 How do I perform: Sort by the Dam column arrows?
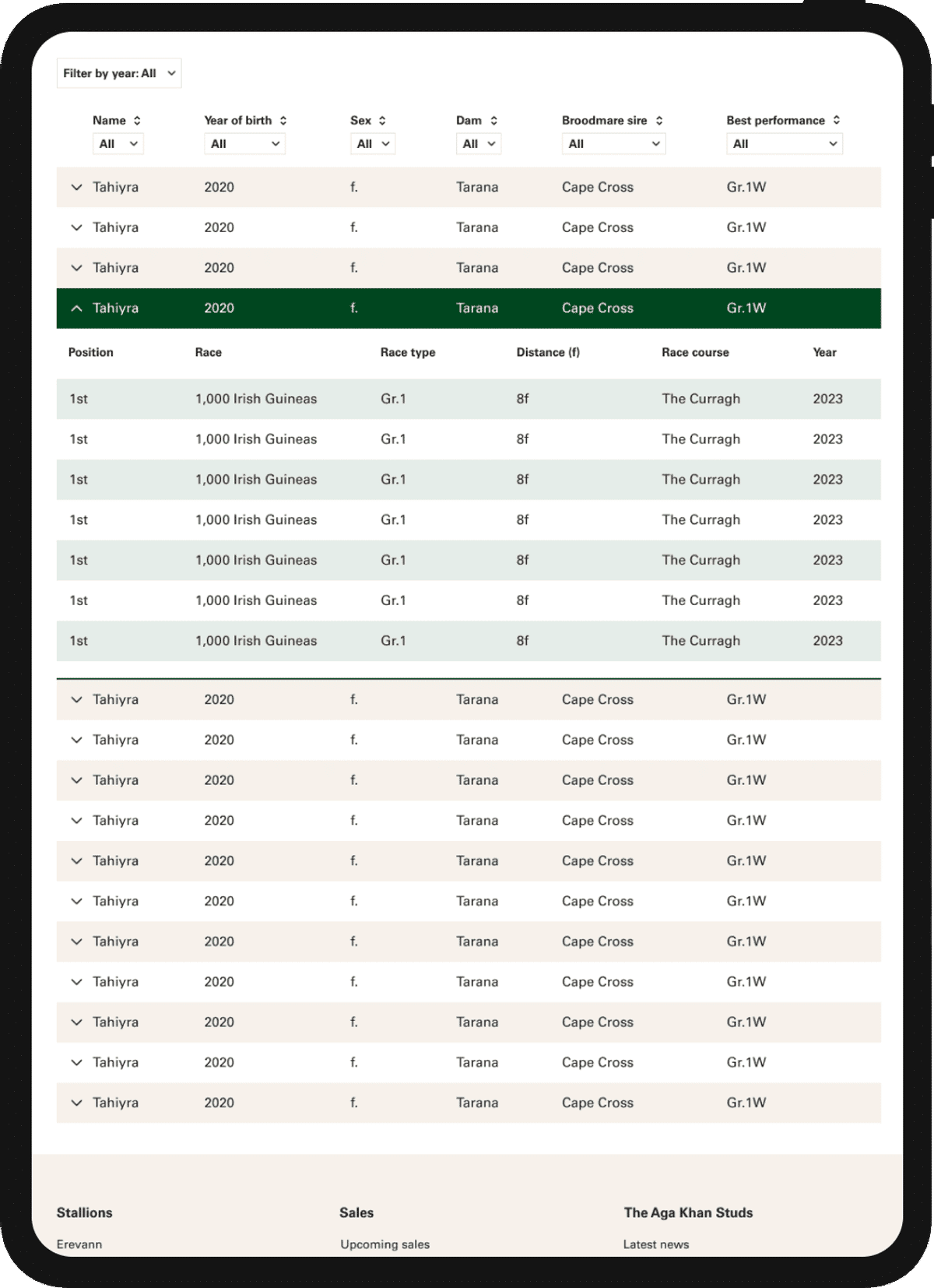tap(493, 121)
